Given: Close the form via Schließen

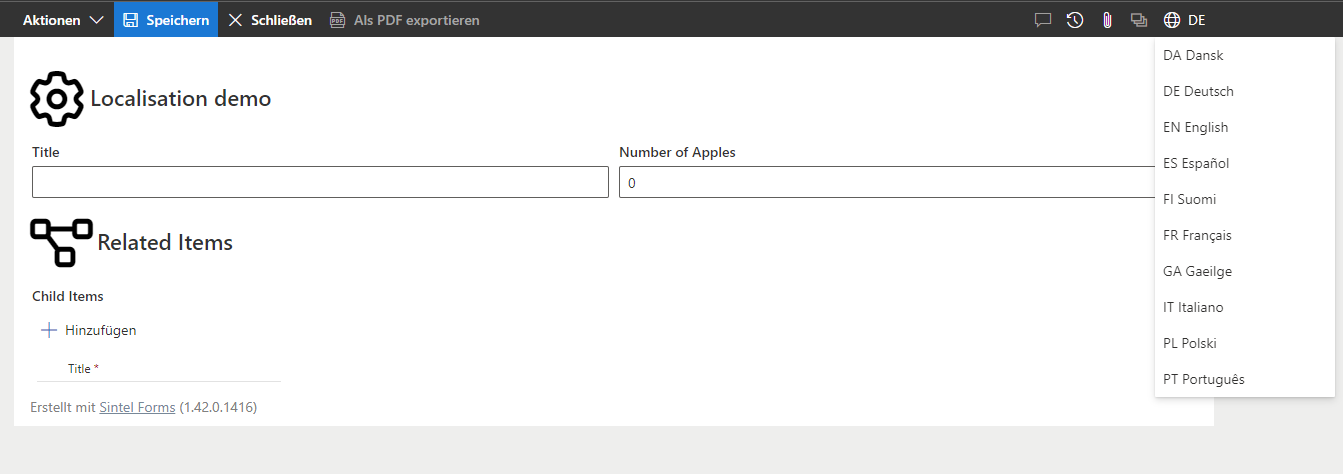Looking at the screenshot, I should (270, 20).
